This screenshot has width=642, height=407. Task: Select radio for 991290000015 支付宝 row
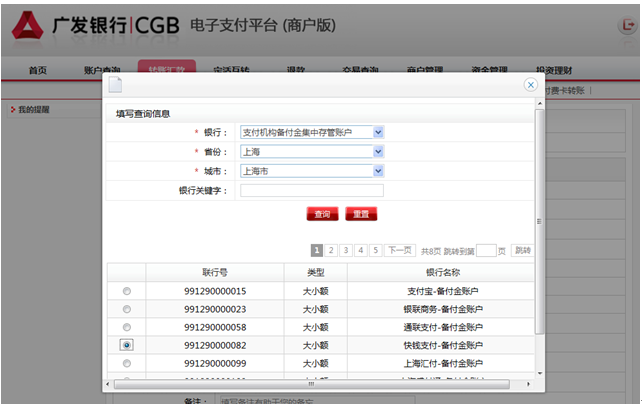click(x=127, y=291)
